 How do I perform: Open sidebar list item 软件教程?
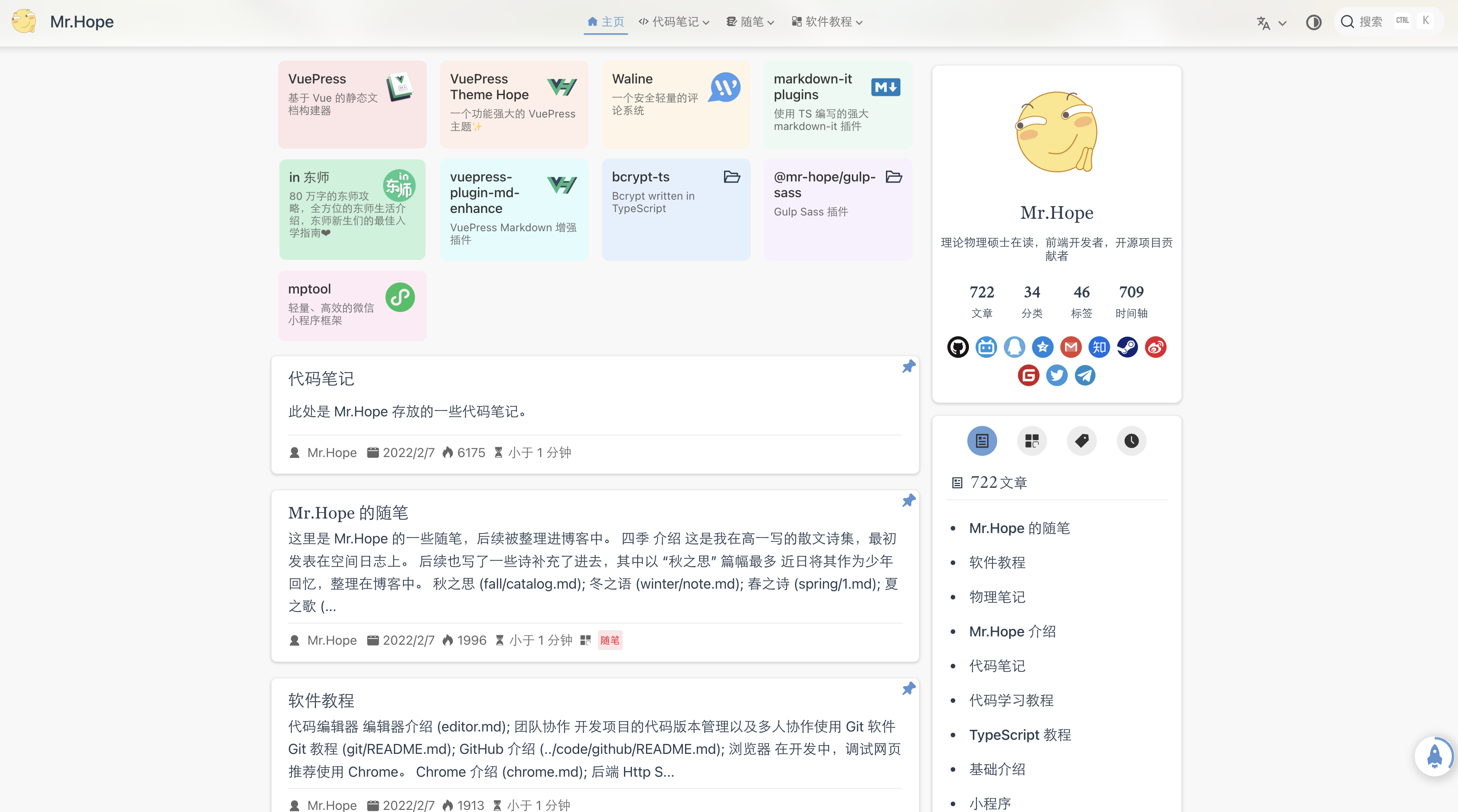coord(997,563)
